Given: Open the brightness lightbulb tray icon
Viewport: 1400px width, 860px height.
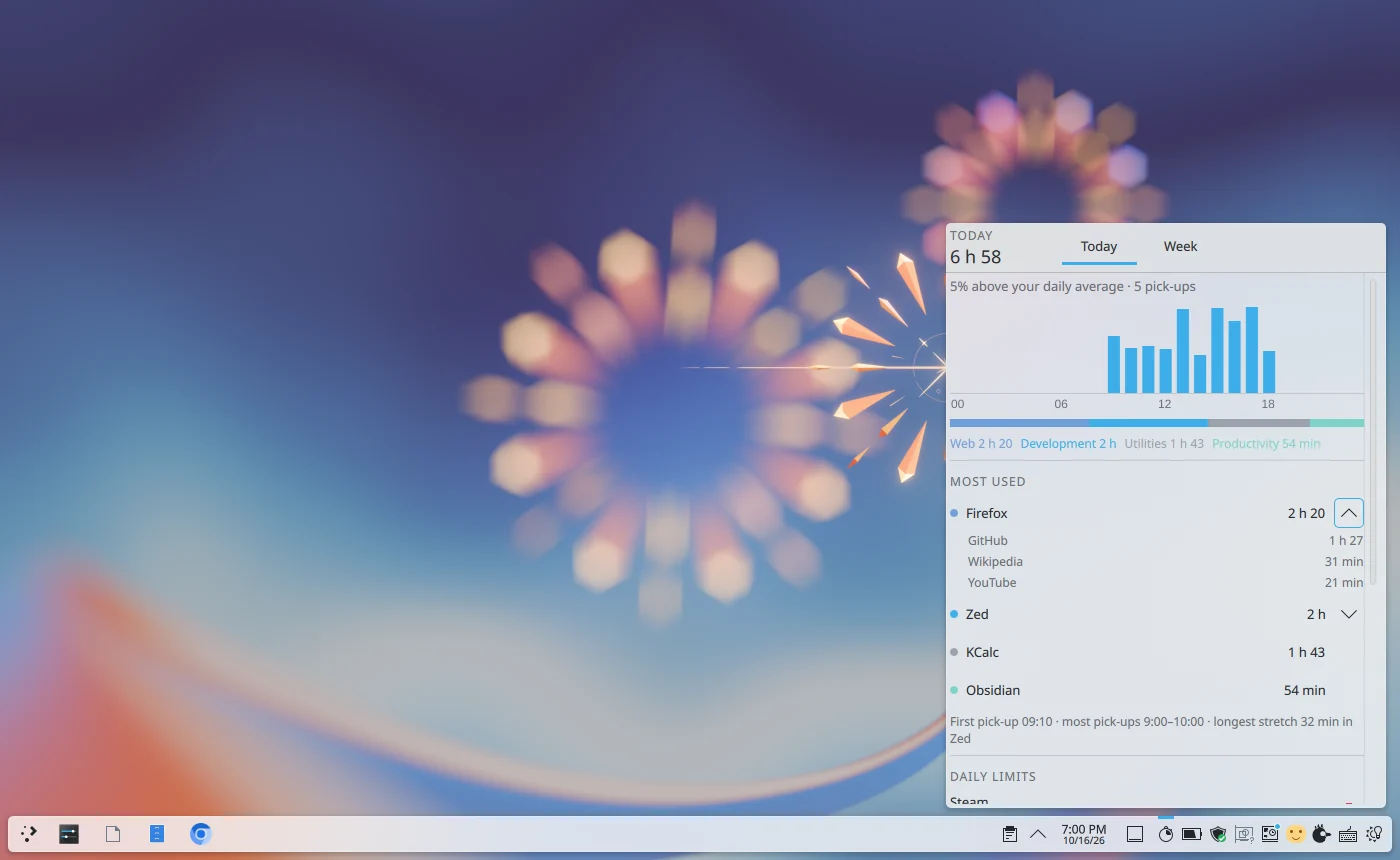Looking at the screenshot, I should 1374,834.
